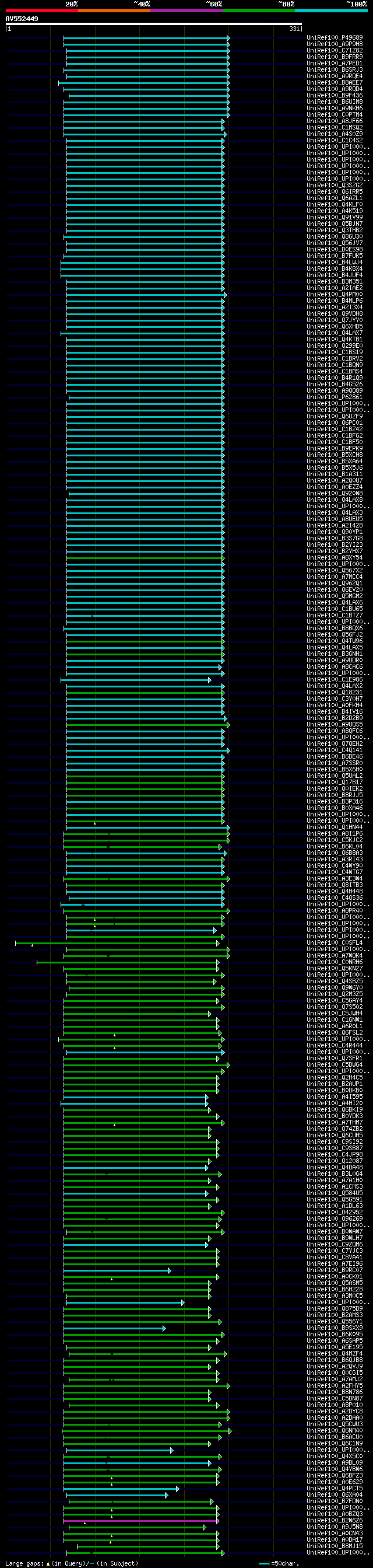Viewport: 373px width, 1568px height.
Task: Select hit label UniRef100_B9F436
Action: coord(335,95)
